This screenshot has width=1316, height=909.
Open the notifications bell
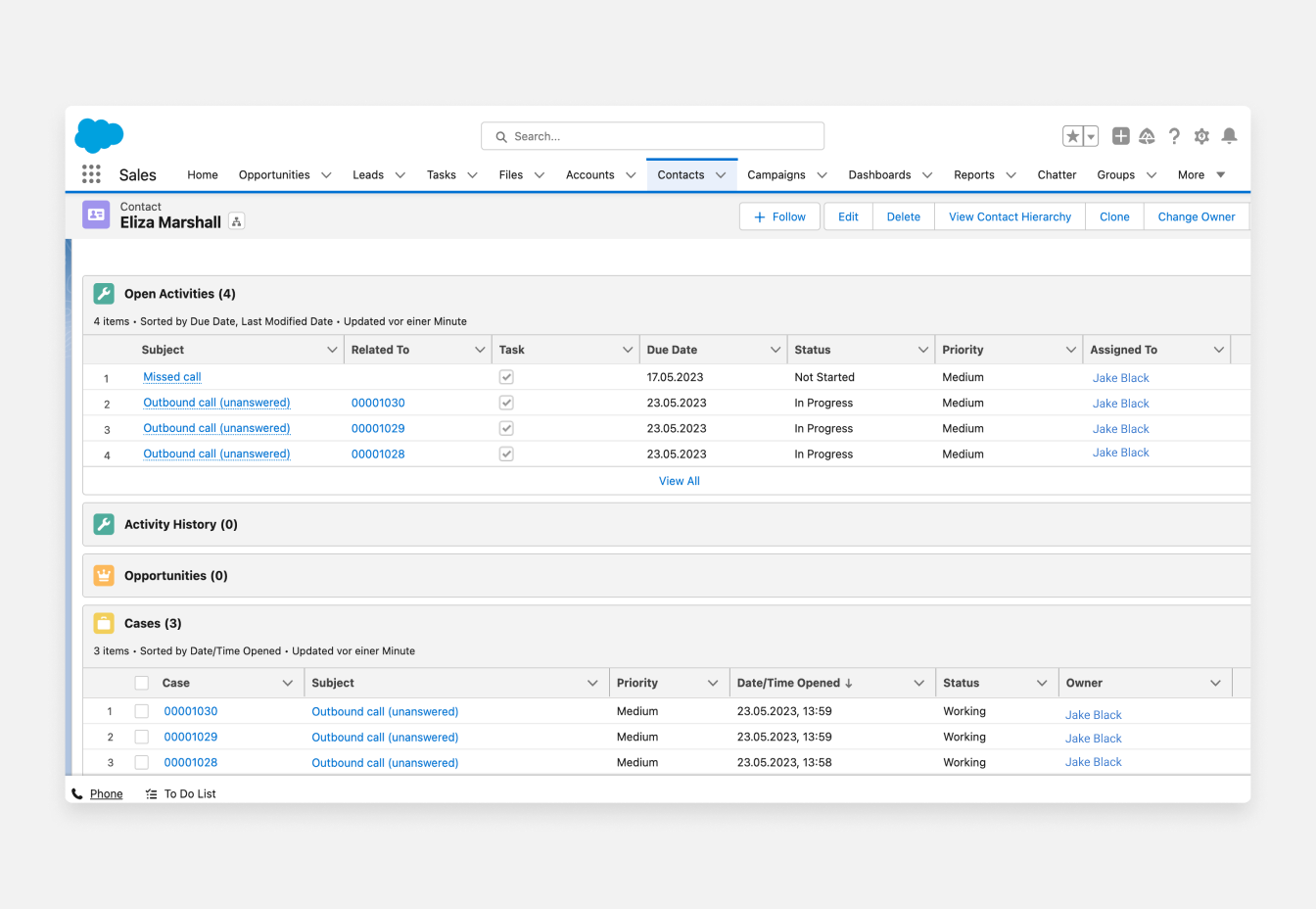pos(1229,136)
